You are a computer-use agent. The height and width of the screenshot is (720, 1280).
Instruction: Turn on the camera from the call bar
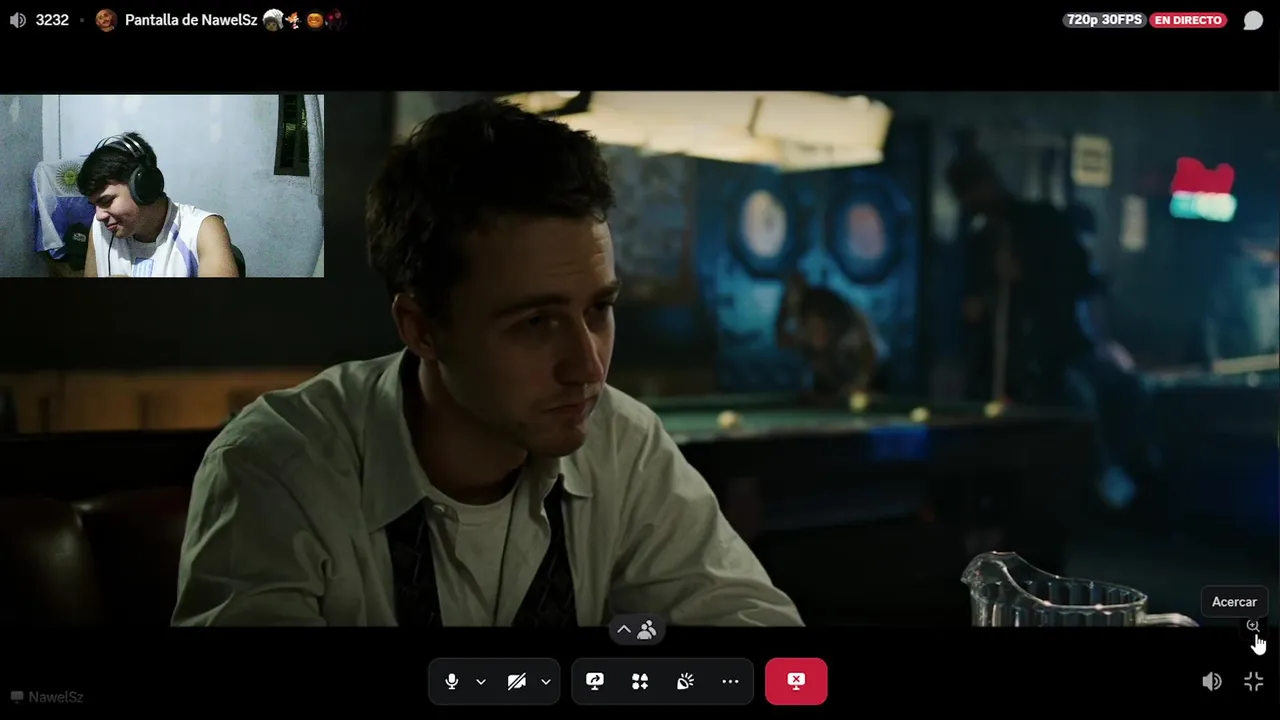click(516, 681)
